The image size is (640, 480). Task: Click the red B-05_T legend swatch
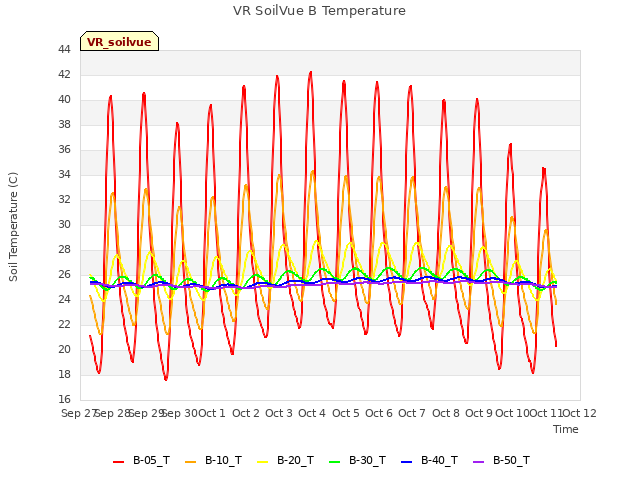click(x=118, y=462)
